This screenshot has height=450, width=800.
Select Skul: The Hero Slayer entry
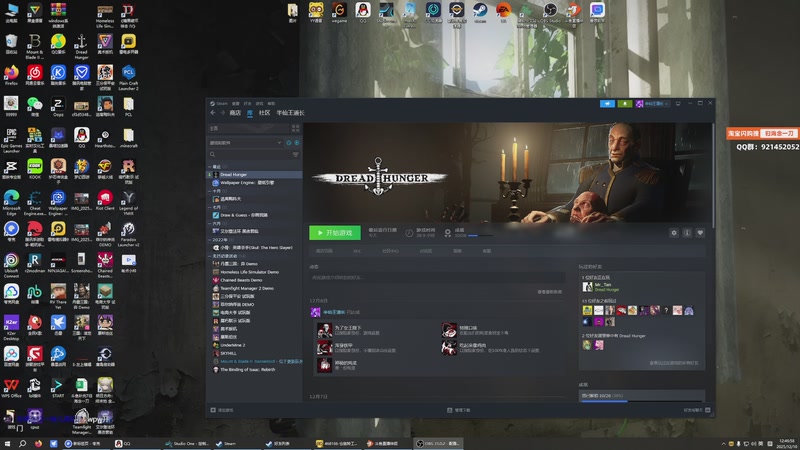point(255,247)
